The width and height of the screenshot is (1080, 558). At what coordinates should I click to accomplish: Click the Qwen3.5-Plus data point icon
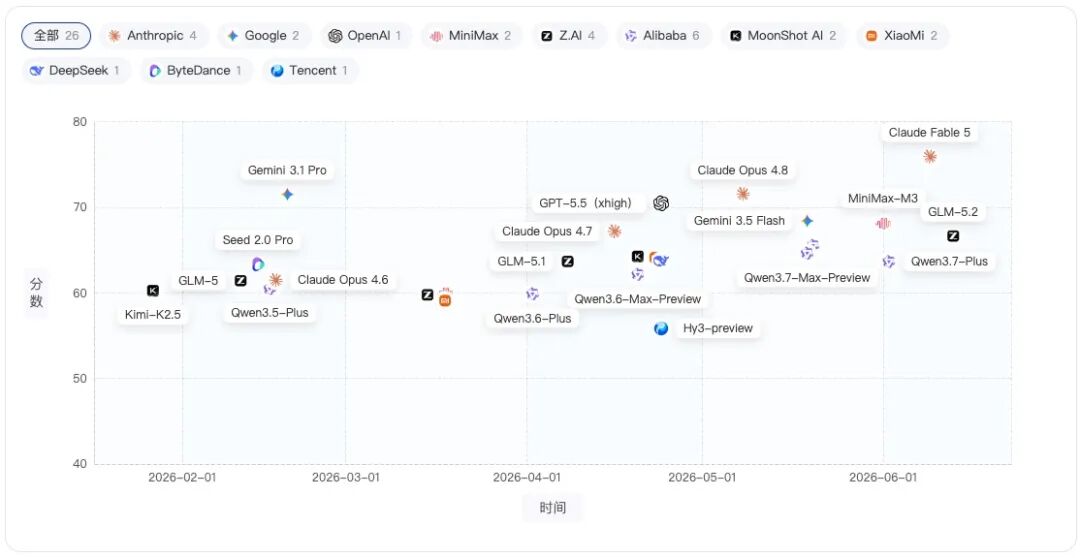tap(269, 290)
